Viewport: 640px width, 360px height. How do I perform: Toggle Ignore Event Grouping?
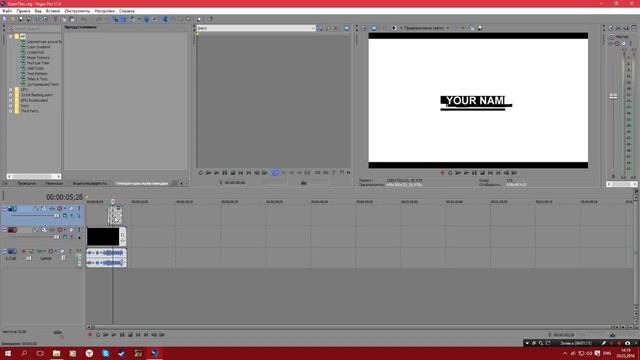(x=155, y=19)
